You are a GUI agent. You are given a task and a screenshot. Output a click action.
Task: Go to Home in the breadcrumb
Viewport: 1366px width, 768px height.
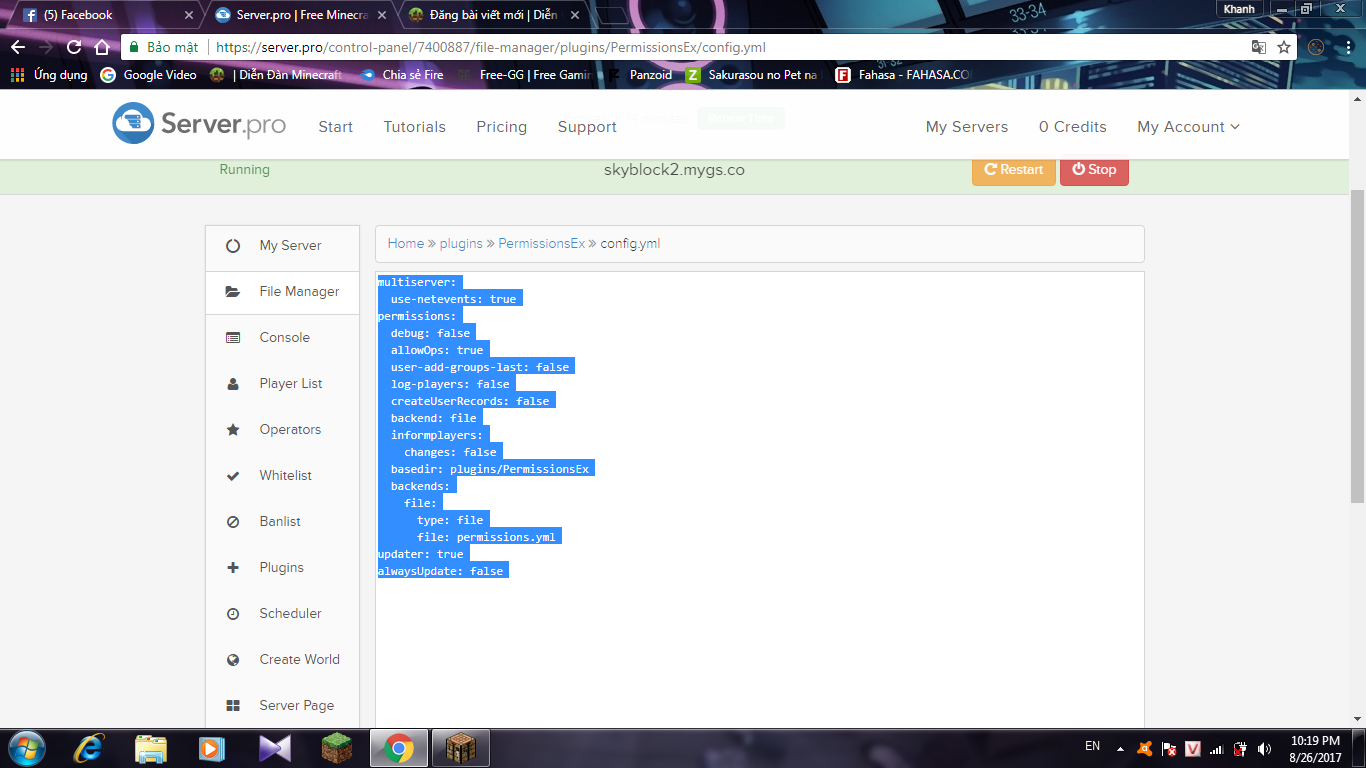(406, 244)
